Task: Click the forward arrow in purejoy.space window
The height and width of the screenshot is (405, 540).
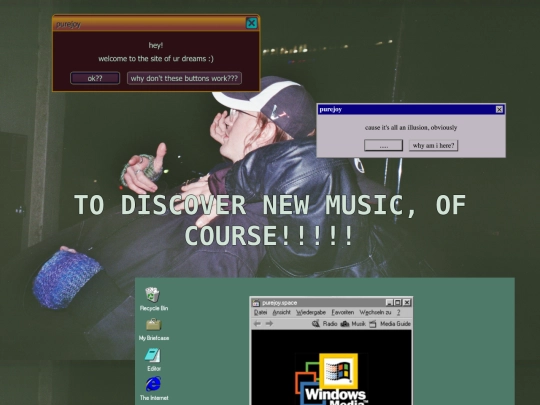Action: click(x=269, y=323)
